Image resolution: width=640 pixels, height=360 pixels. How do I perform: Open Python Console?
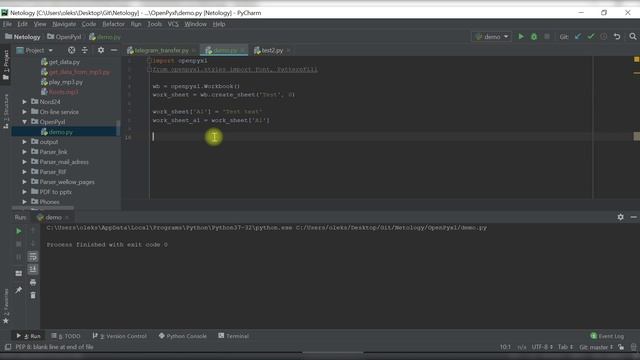[182, 336]
